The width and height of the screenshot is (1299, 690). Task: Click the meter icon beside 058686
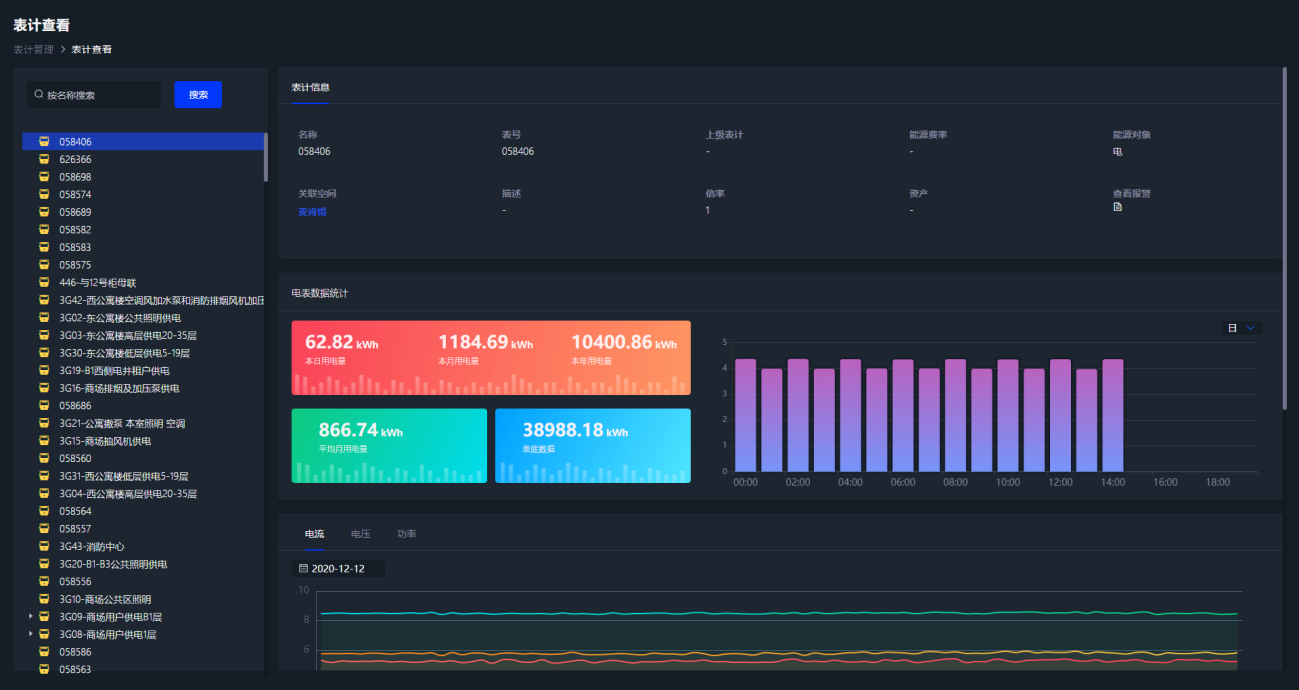(44, 406)
